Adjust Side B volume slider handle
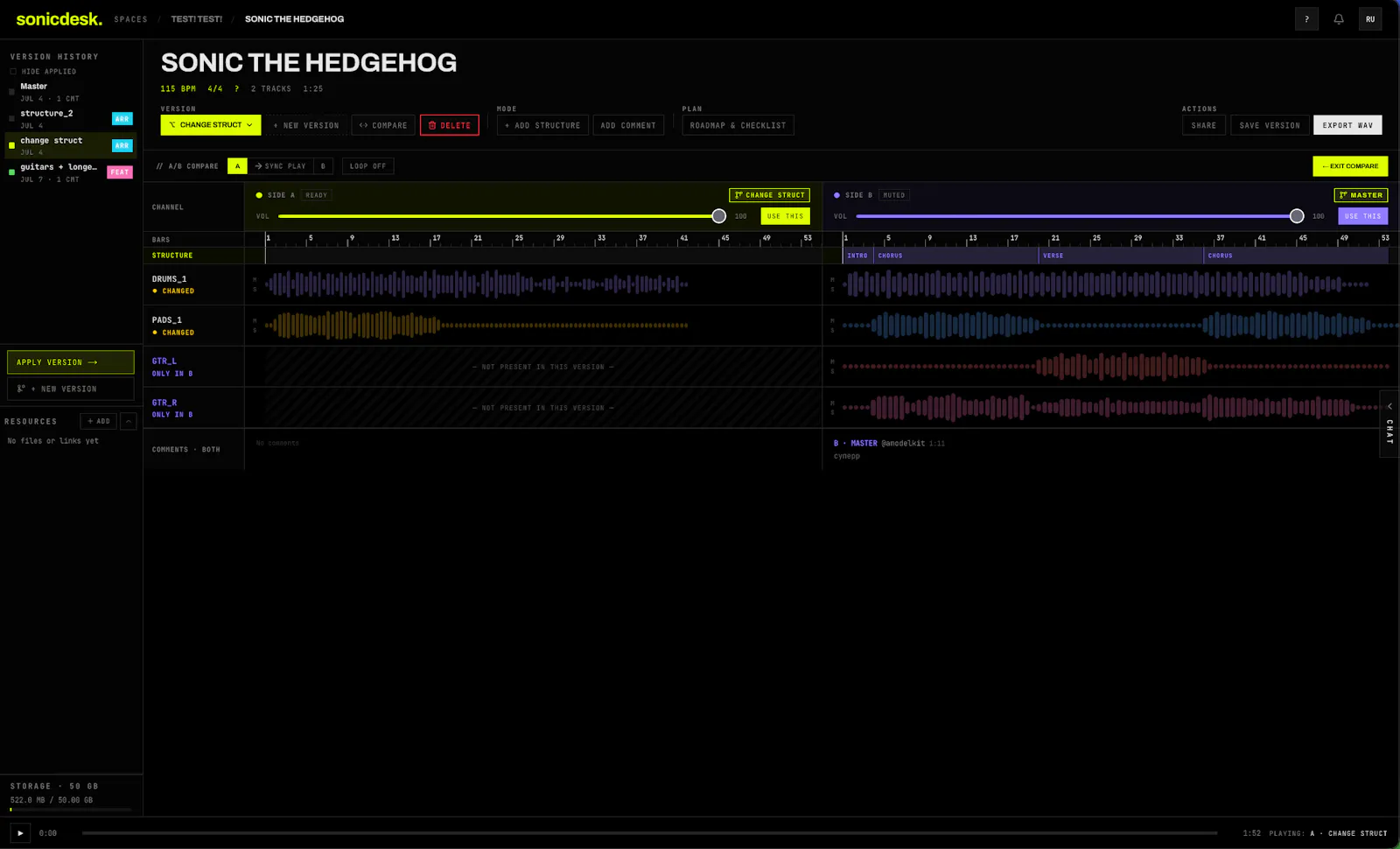This screenshot has height=849, width=1400. pos(1297,216)
